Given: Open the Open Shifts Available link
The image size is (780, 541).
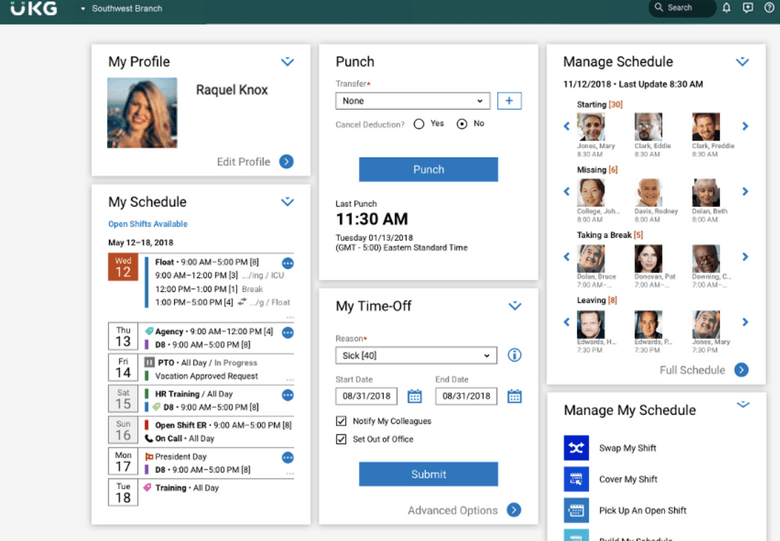Looking at the screenshot, I should coord(148,224).
